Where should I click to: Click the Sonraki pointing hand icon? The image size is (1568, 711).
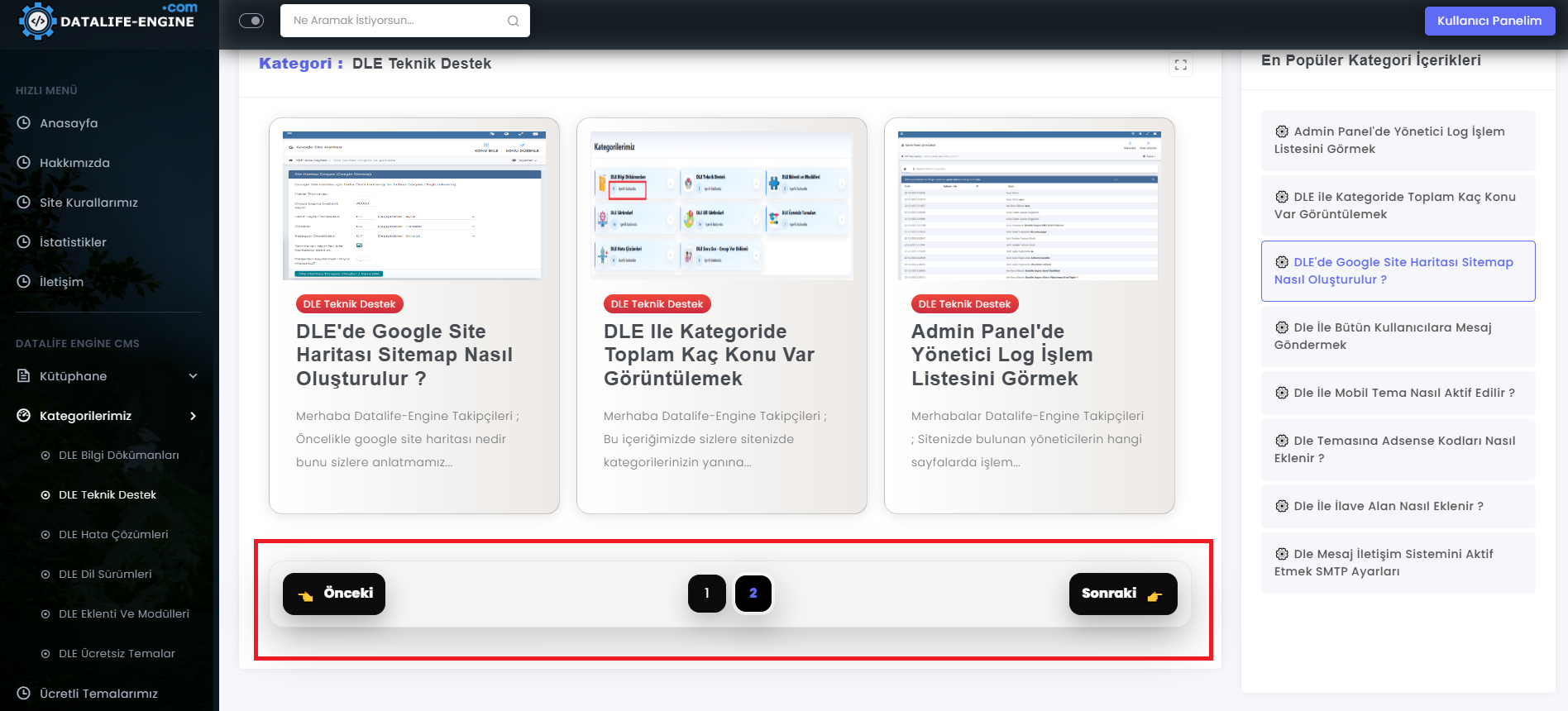point(1154,595)
